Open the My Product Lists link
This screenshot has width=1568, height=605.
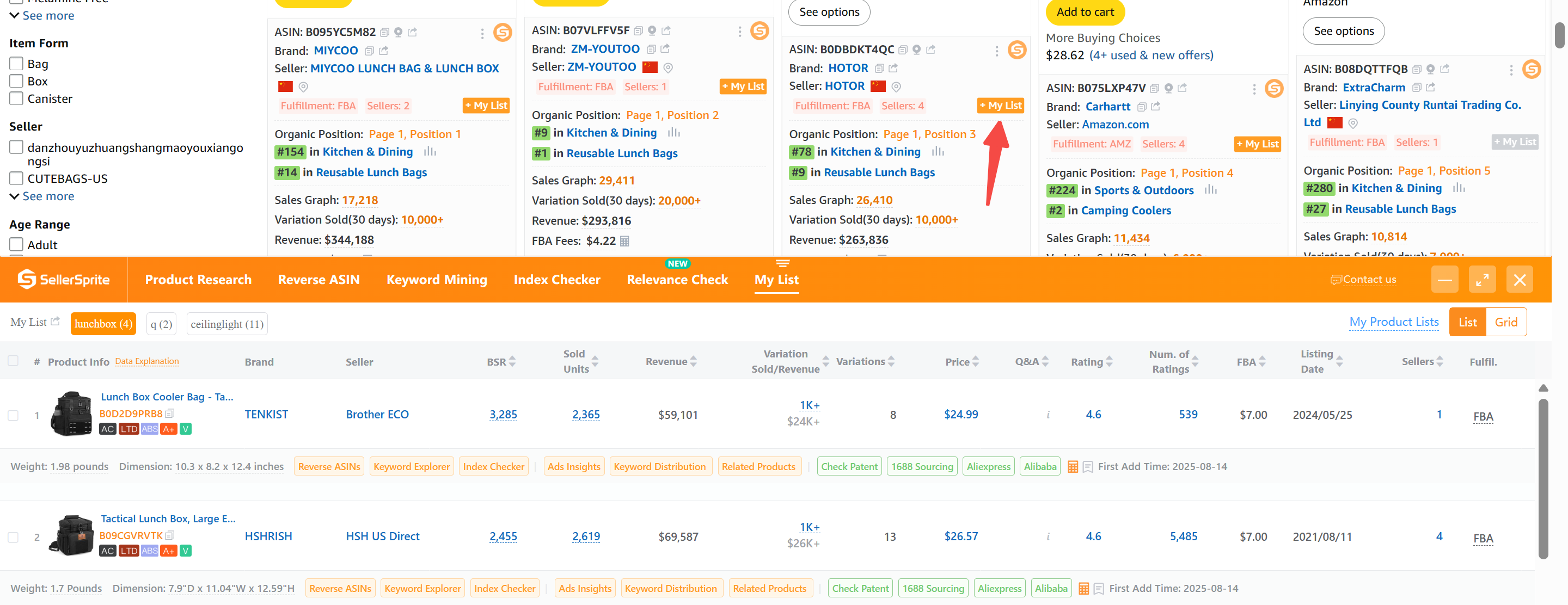click(x=1394, y=322)
